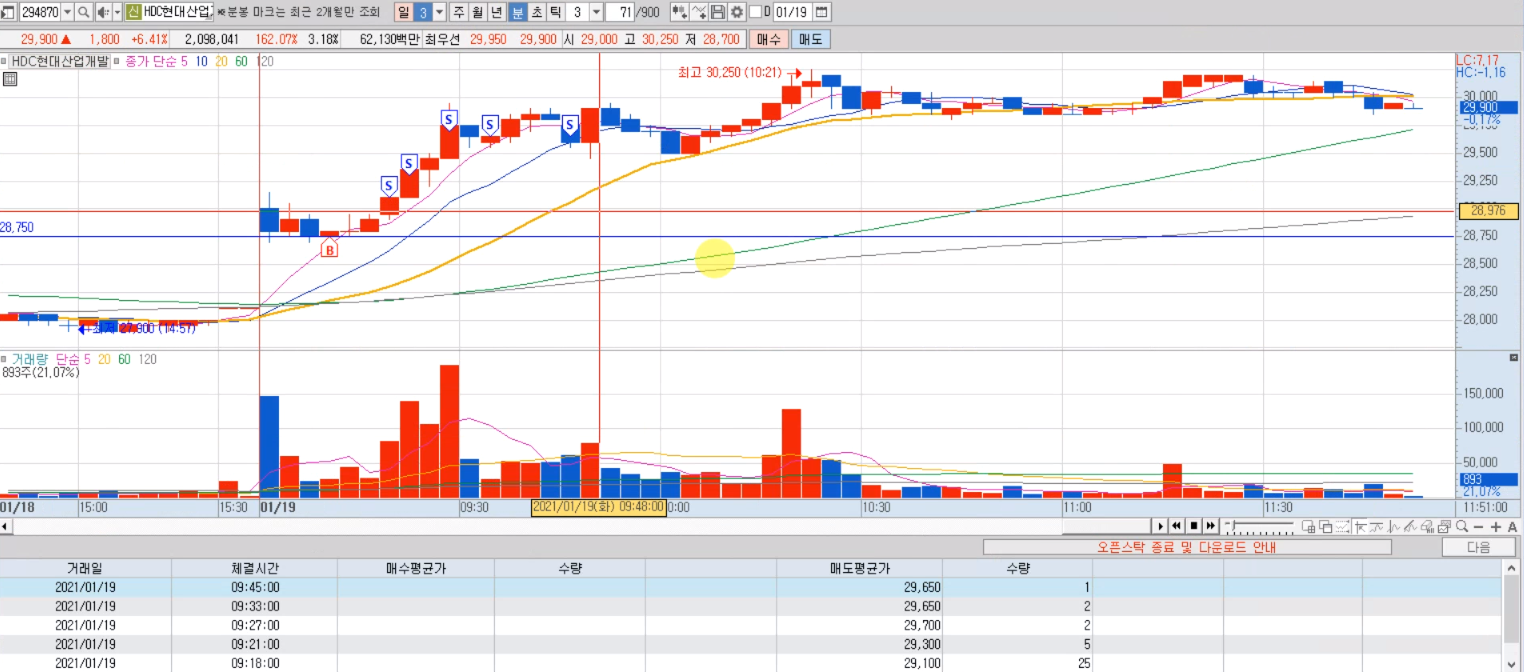
Task: Select the 월 monthly period button
Action: [478, 12]
